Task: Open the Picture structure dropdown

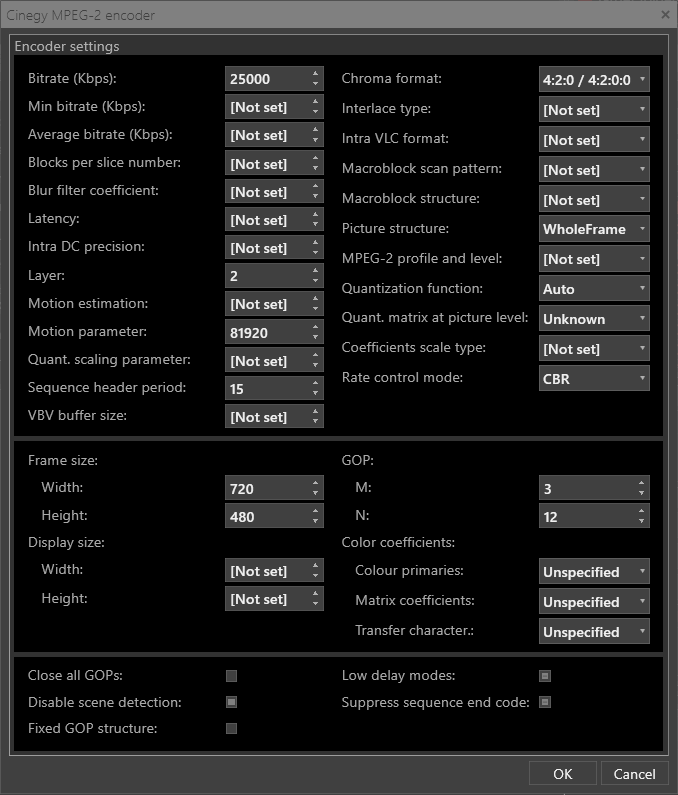Action: (594, 229)
